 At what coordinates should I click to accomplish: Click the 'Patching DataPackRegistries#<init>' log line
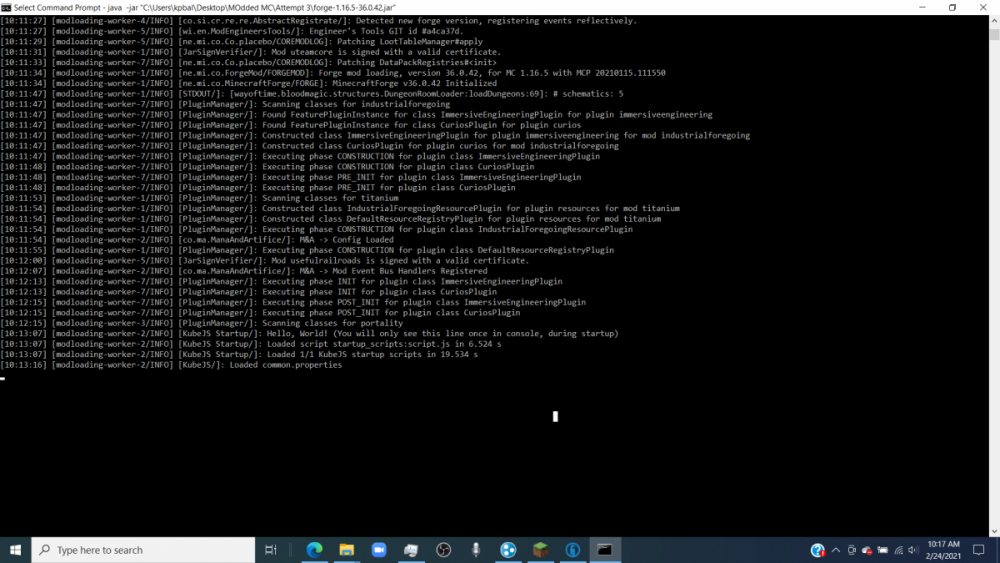point(249,62)
